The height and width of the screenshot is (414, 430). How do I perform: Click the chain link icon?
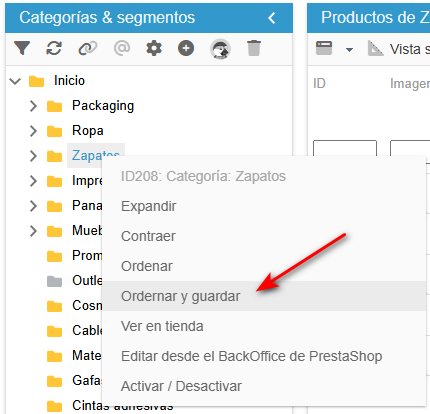88,49
